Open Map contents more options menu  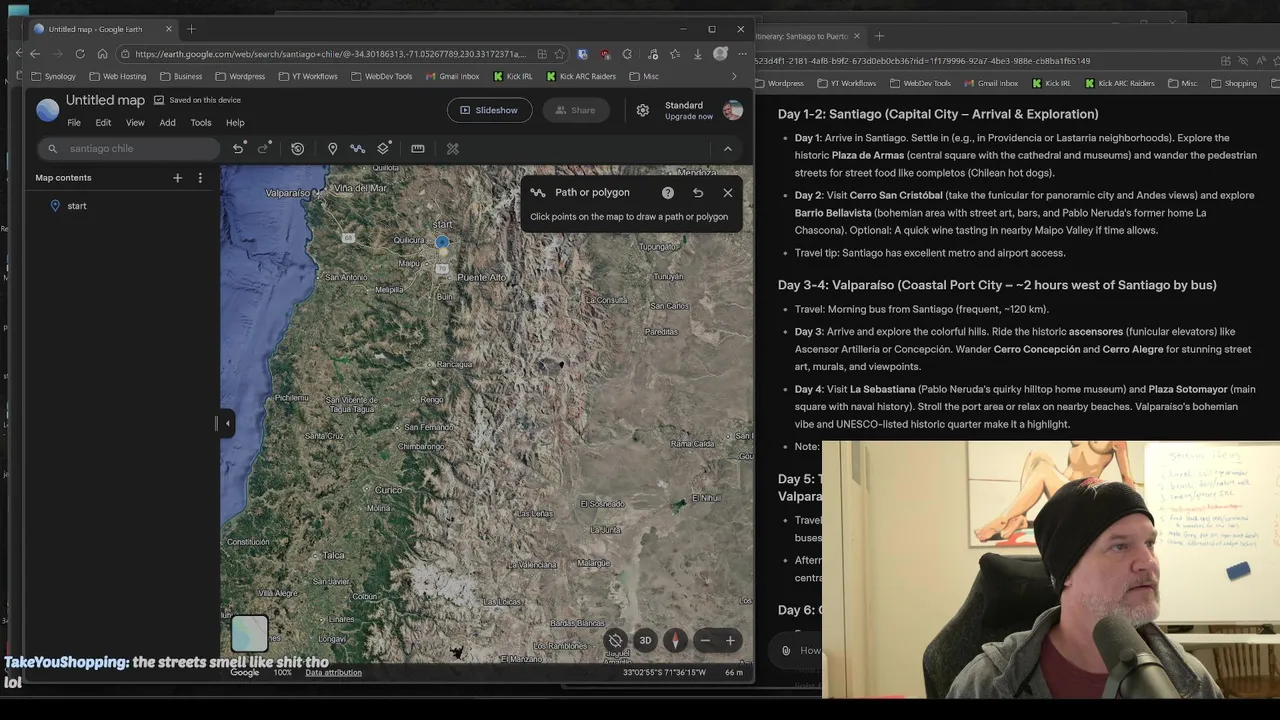pyautogui.click(x=200, y=178)
